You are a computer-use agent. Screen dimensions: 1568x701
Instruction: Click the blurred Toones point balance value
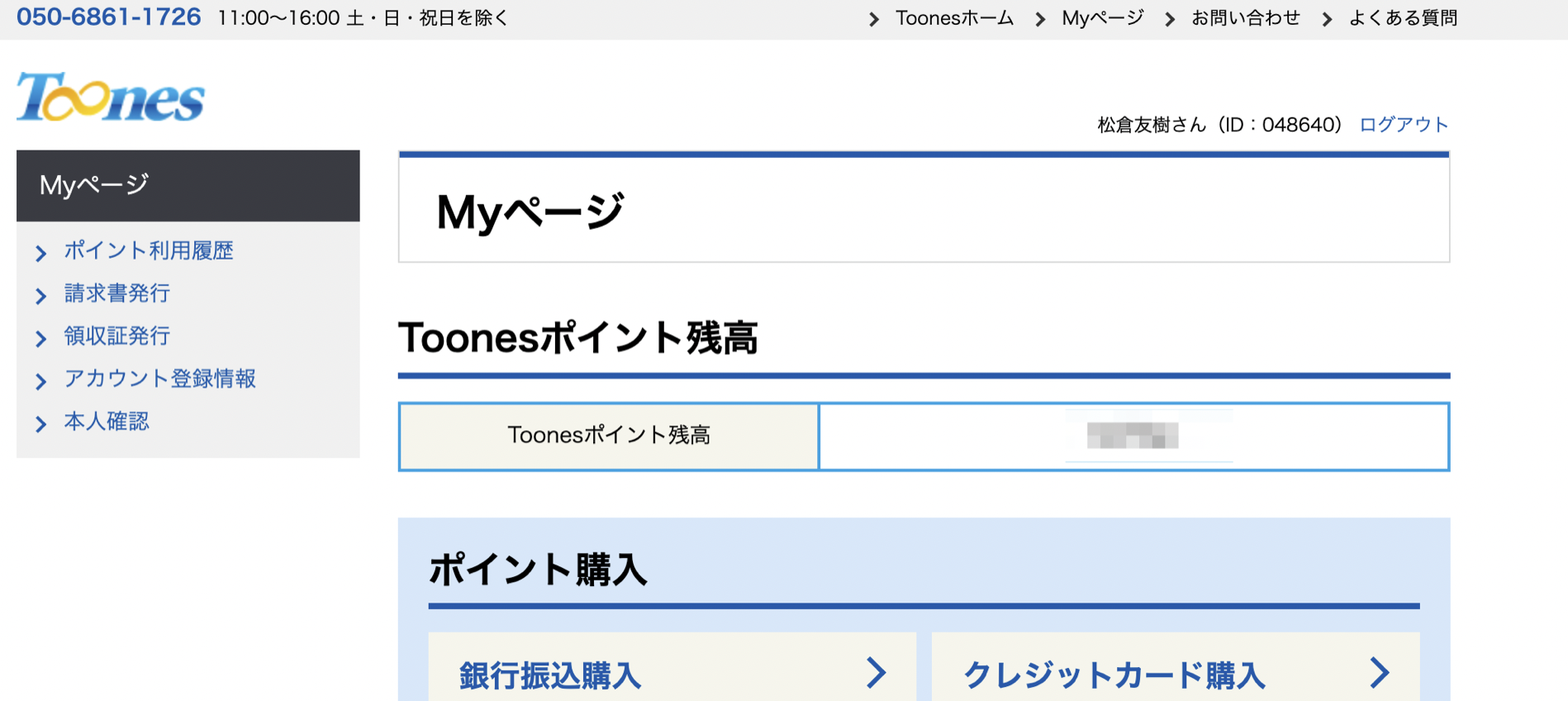click(x=1133, y=436)
